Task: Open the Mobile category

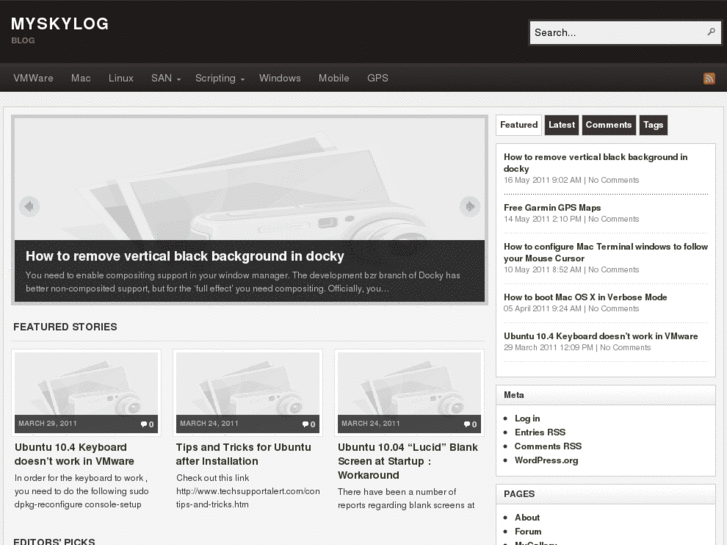Action: pyautogui.click(x=334, y=78)
